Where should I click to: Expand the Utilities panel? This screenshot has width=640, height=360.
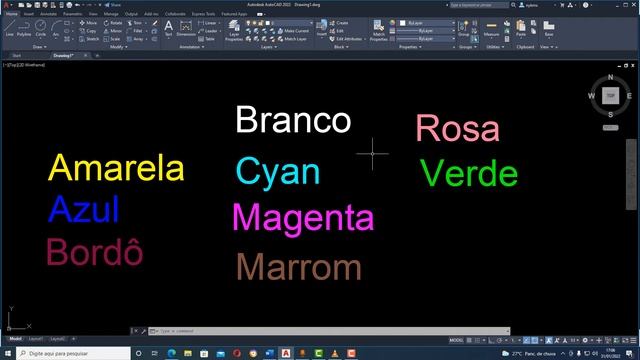point(496,47)
